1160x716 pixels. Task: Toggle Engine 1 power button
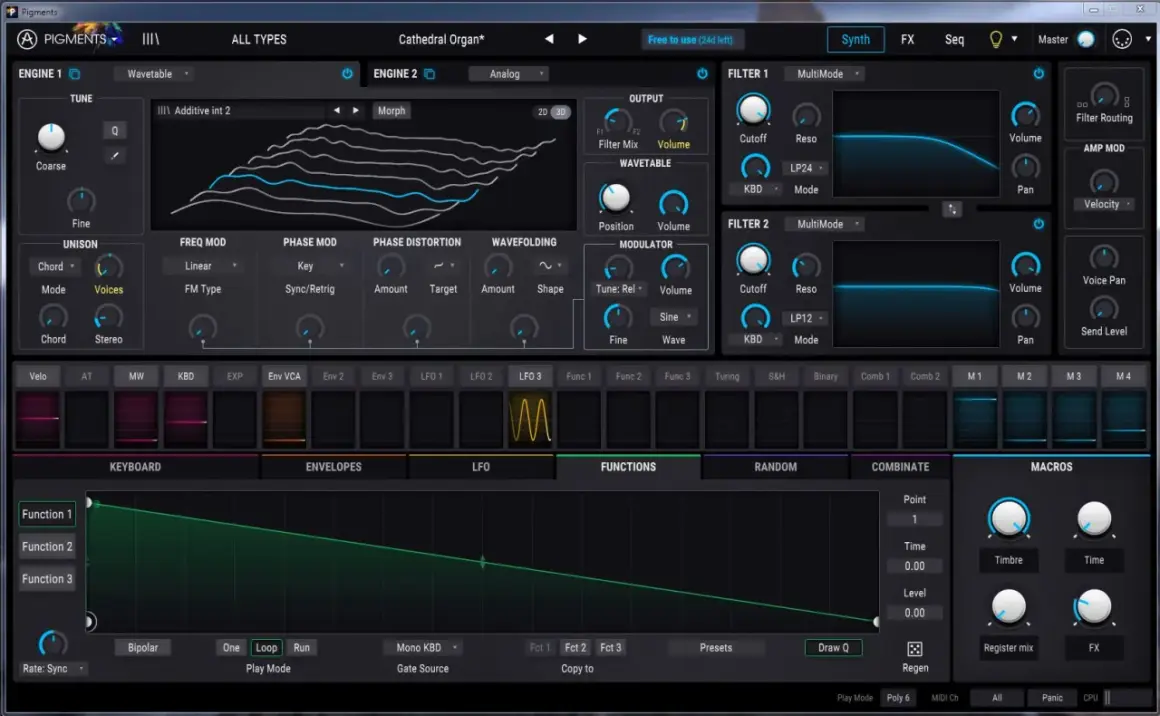tap(347, 74)
